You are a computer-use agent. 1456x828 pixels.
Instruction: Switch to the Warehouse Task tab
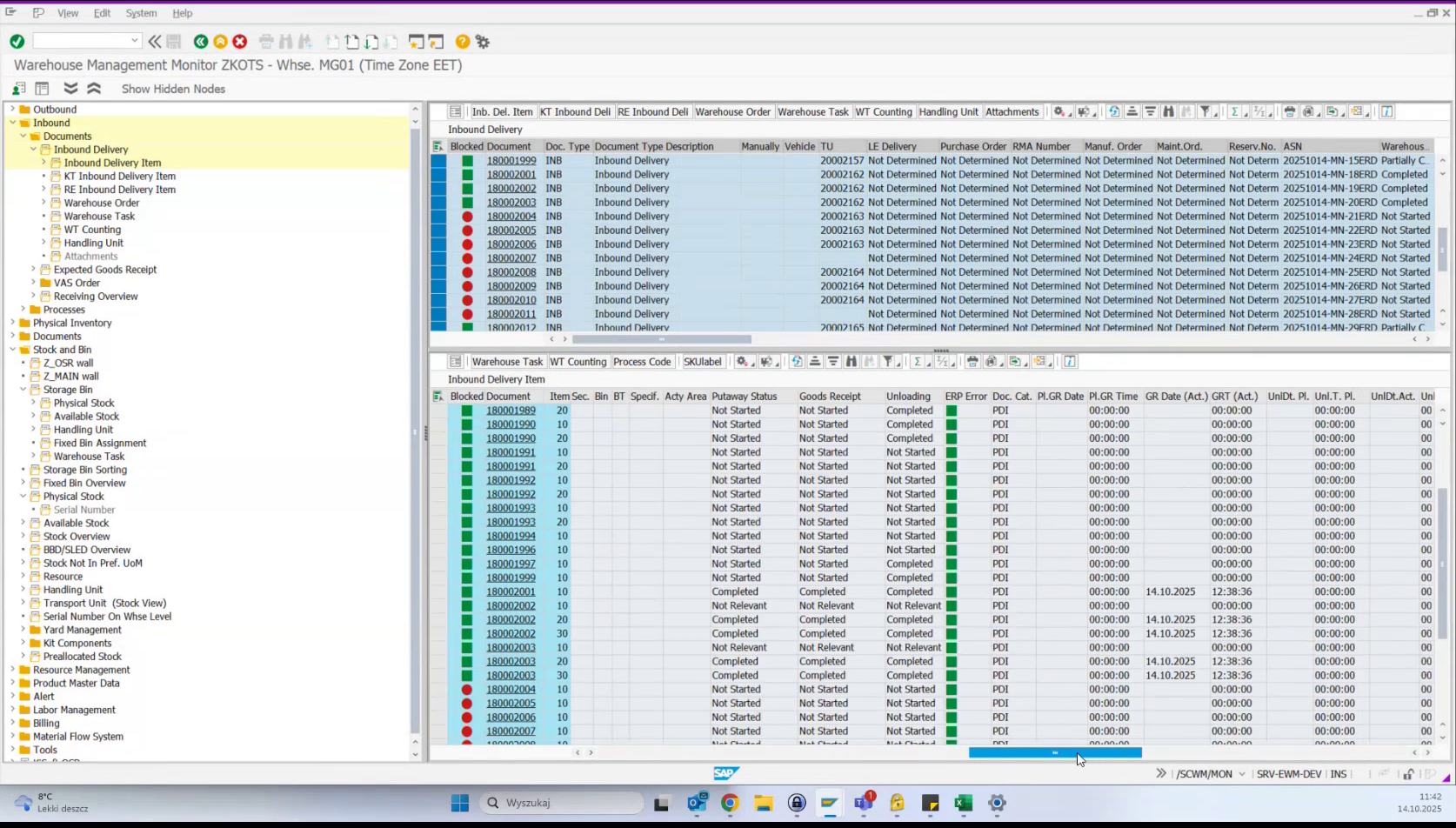[x=812, y=111]
